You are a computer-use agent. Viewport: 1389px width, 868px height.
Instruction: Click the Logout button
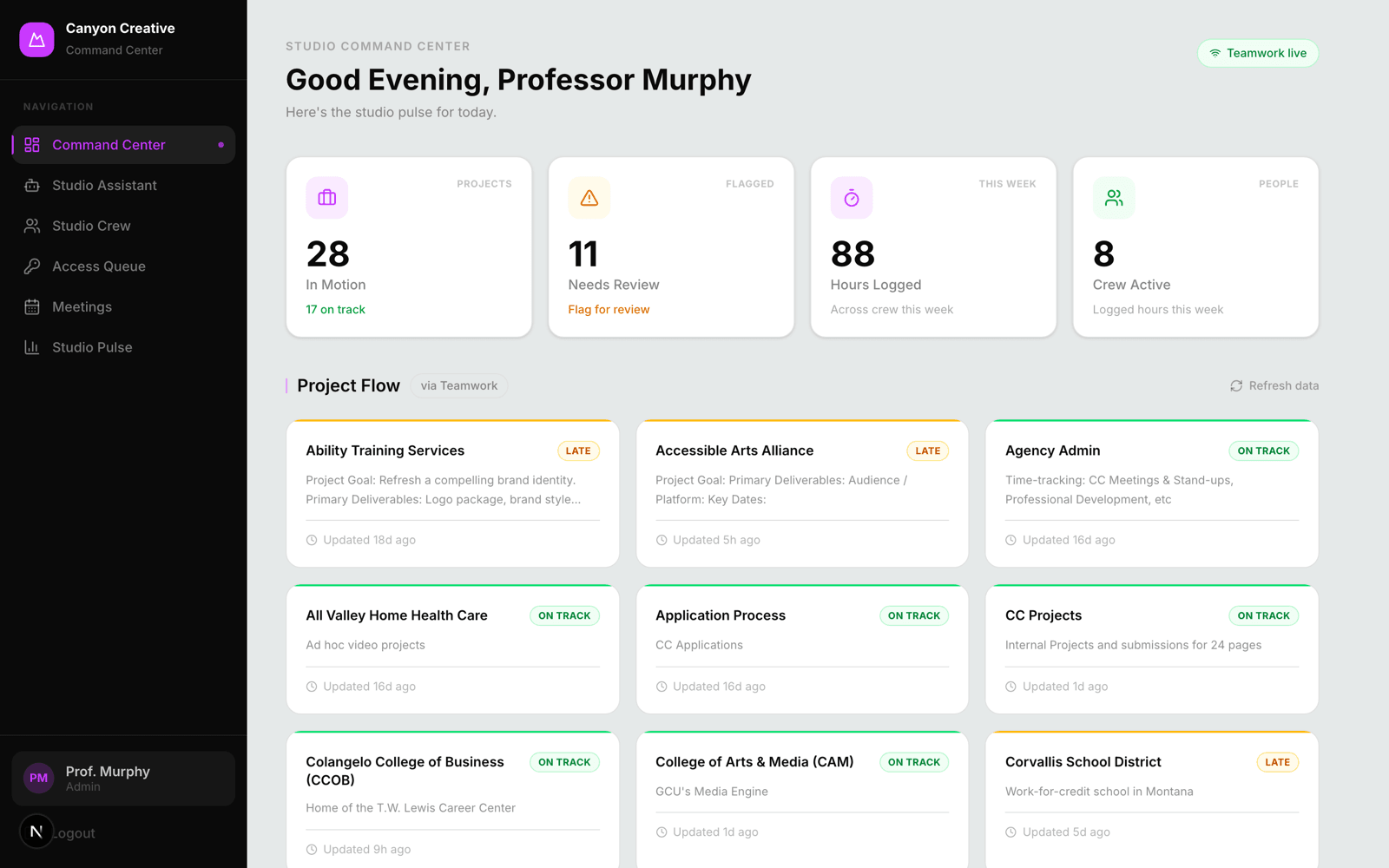75,833
